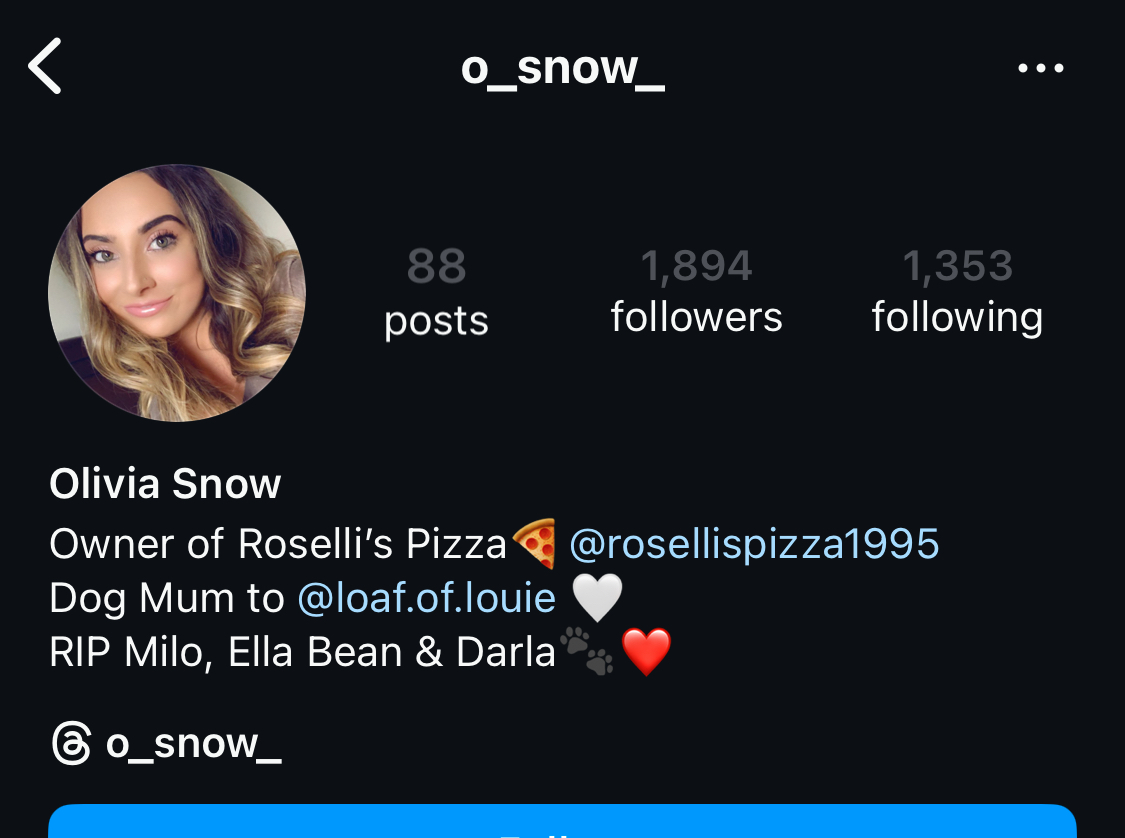This screenshot has height=838, width=1125.
Task: Tap the "Dog Mum to" bio text
Action: (167, 598)
